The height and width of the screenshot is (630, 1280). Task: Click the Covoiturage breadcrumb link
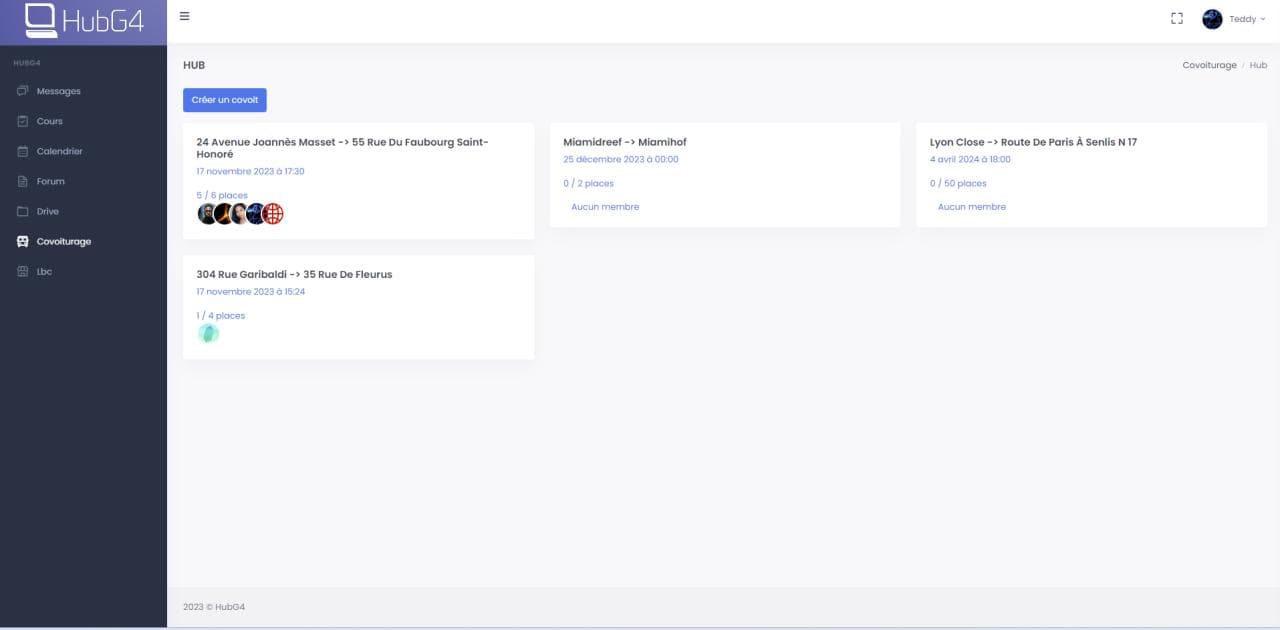pyautogui.click(x=1209, y=65)
